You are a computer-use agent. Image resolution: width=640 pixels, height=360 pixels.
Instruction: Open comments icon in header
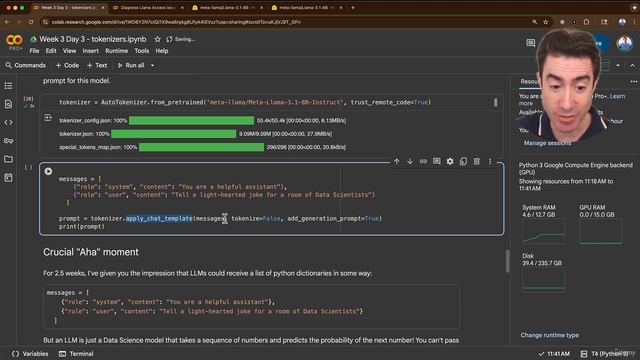coord(530,43)
